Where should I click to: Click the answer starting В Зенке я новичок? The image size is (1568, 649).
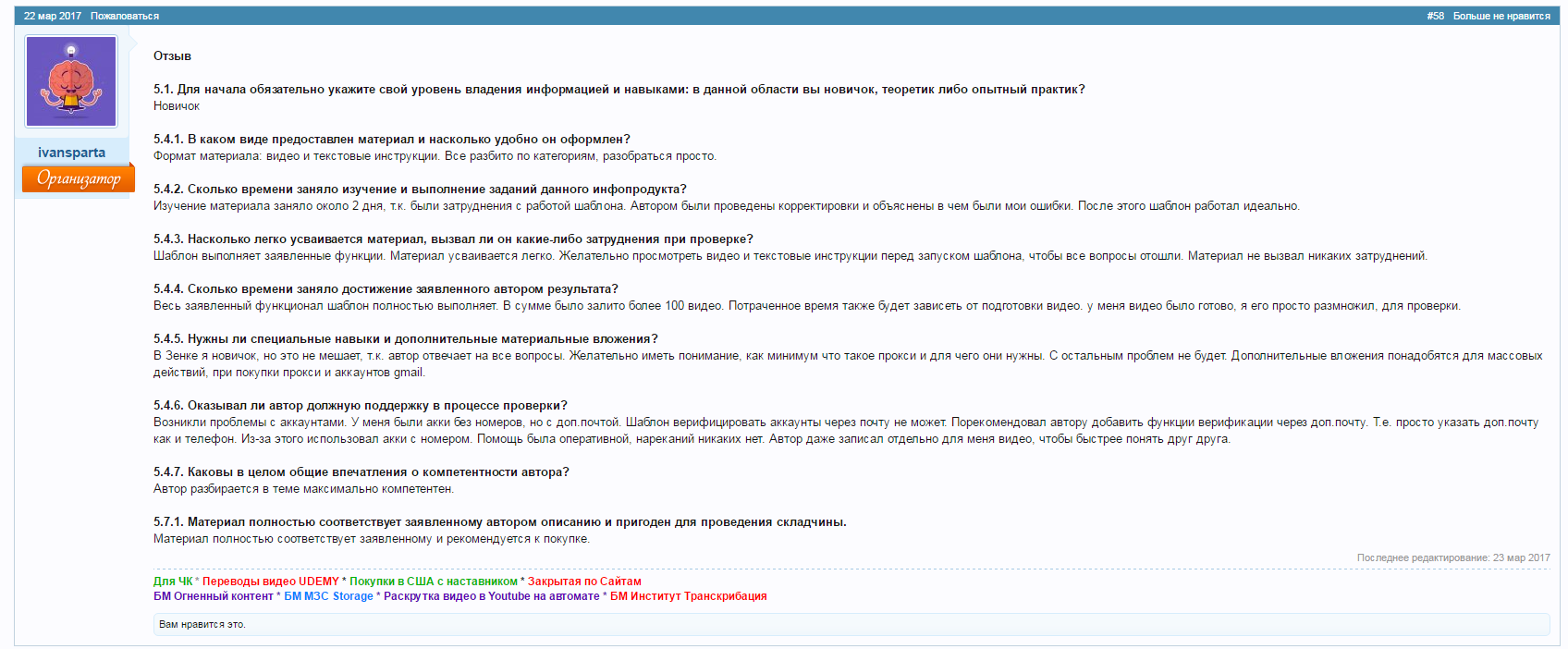pos(848,364)
